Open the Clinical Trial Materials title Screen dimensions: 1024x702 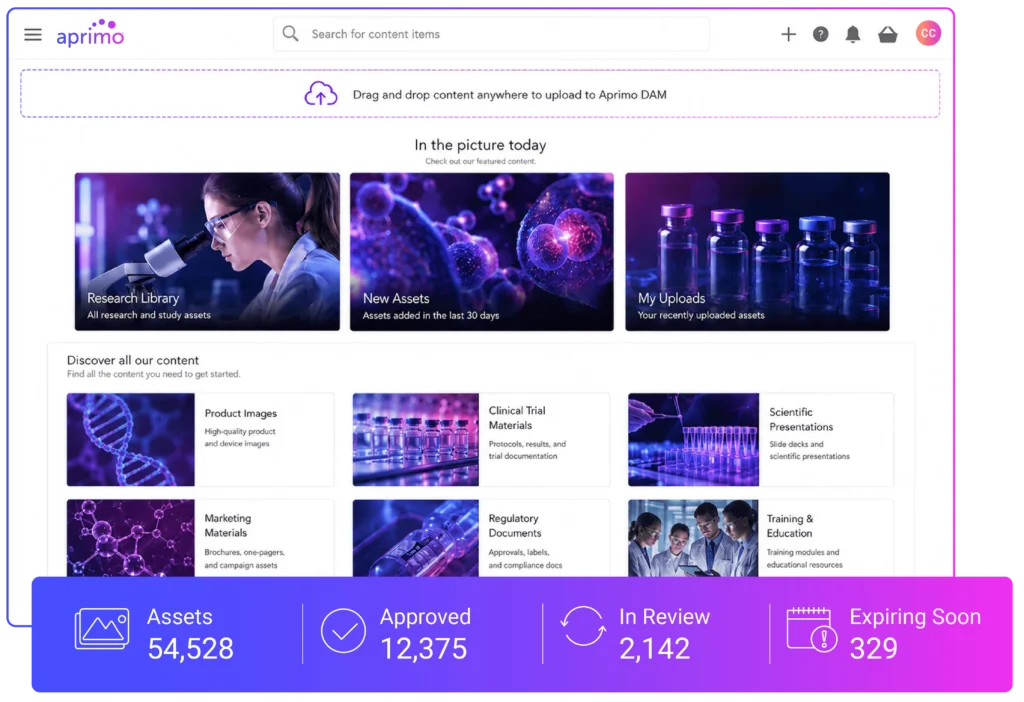[x=517, y=418]
